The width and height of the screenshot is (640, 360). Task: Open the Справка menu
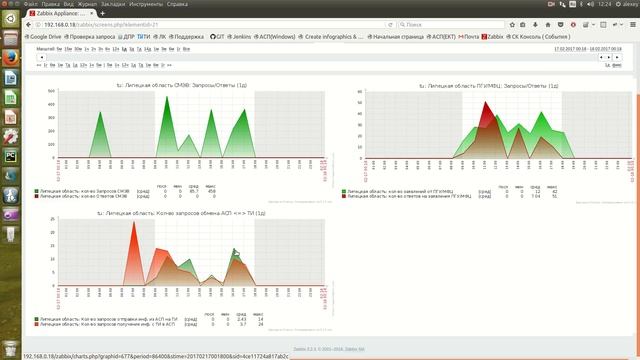coord(177,4)
